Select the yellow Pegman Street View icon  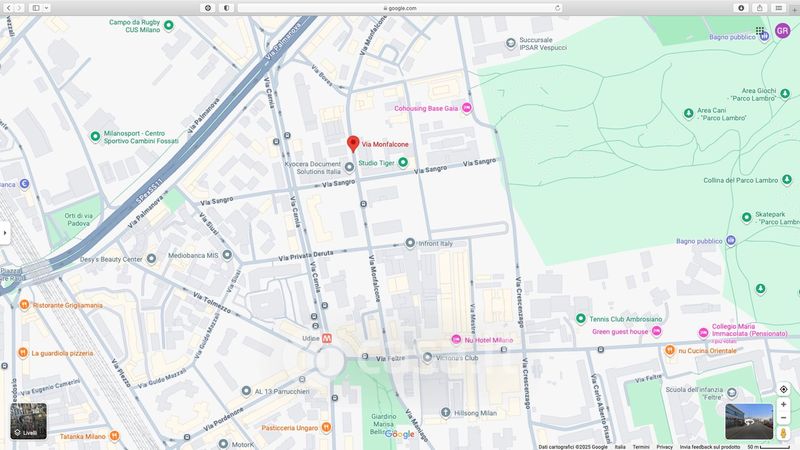coord(783,436)
